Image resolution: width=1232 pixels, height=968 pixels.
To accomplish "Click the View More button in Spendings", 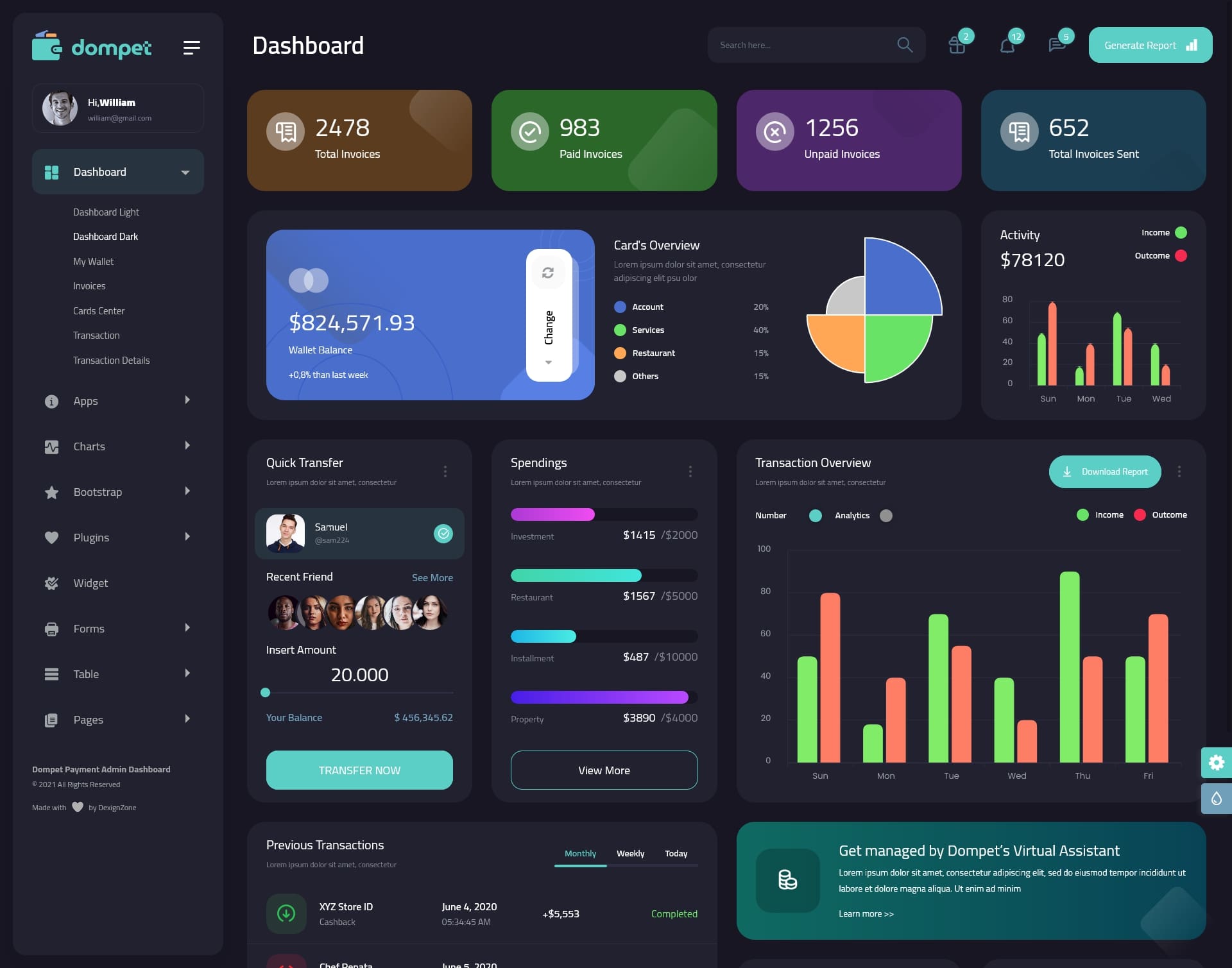I will coord(604,770).
